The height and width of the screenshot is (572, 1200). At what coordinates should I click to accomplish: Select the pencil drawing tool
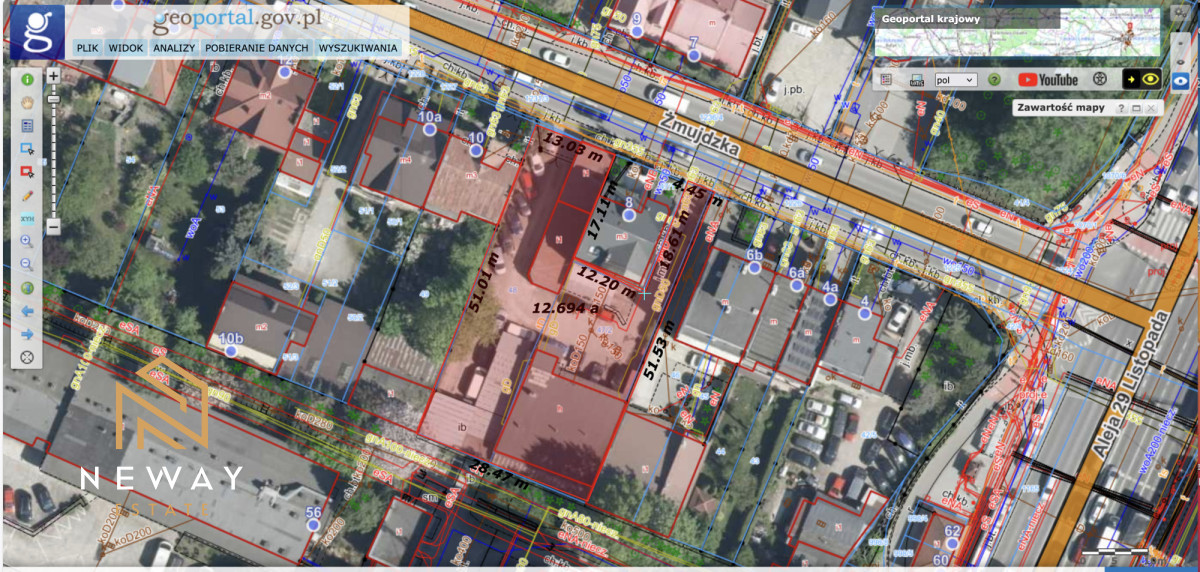(x=27, y=194)
